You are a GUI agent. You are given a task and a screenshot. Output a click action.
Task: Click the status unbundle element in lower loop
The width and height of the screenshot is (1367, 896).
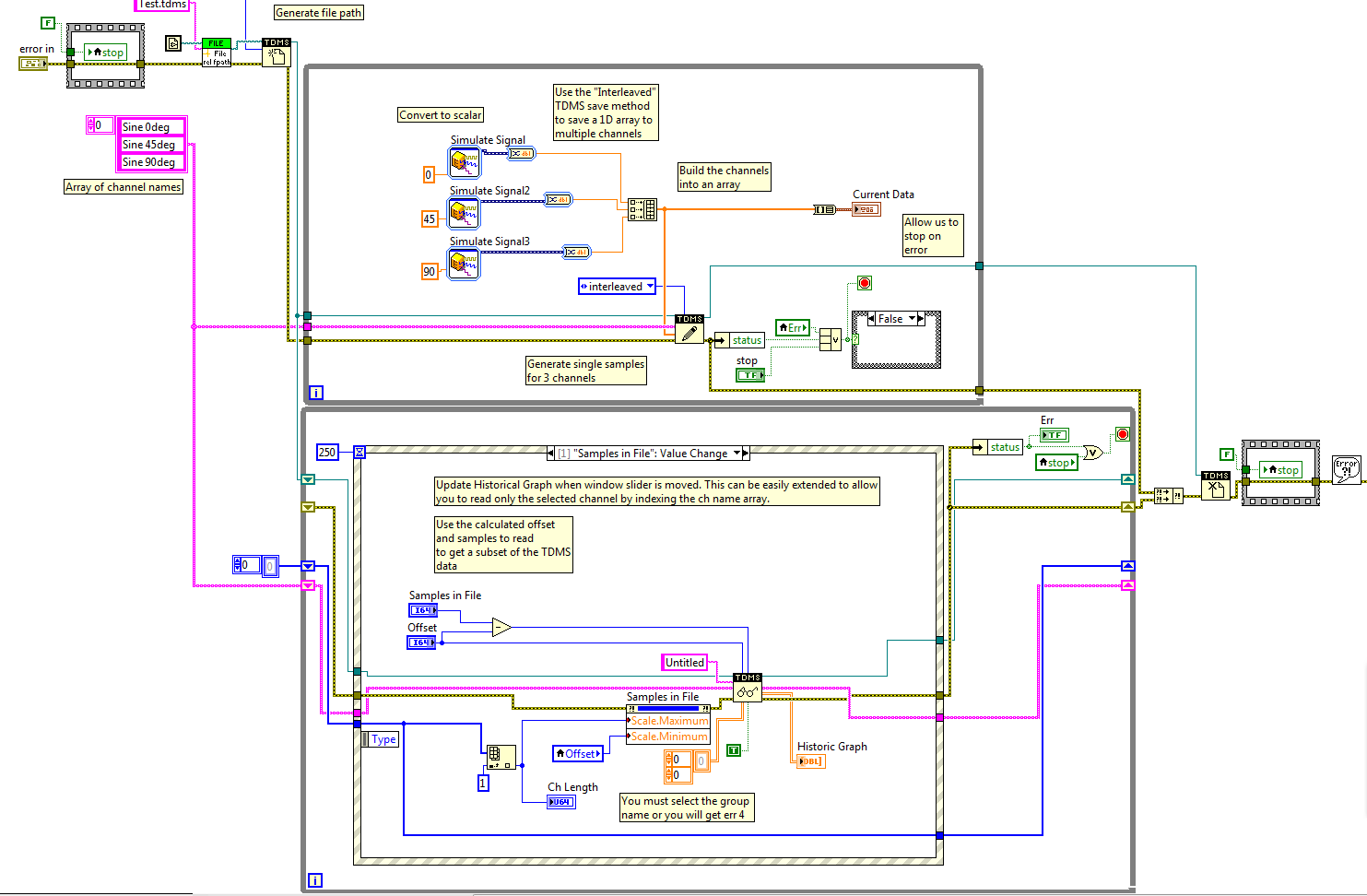(997, 447)
